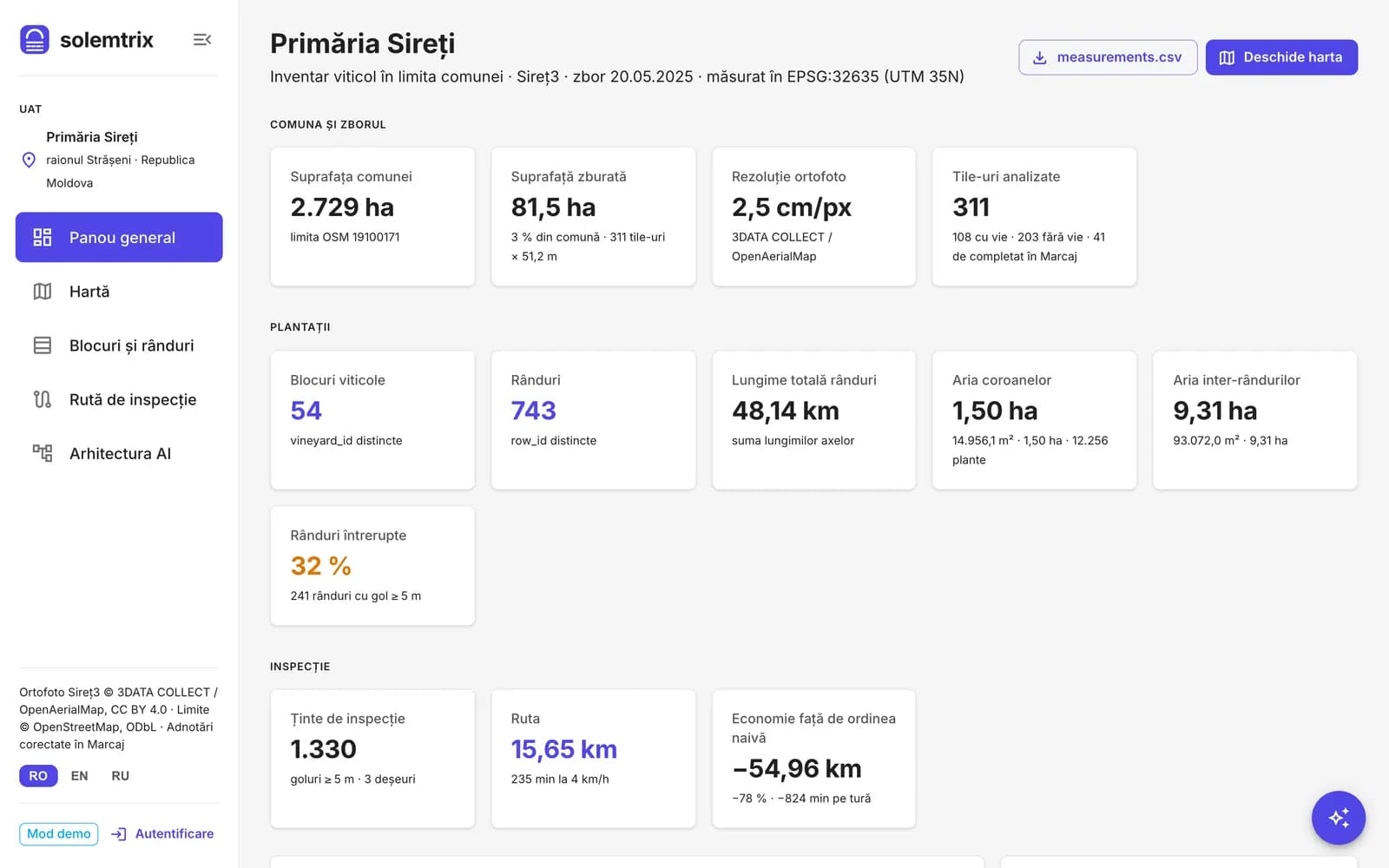Click the Tile-uri analizate card
Viewport: 1389px width, 868px height.
[1034, 217]
